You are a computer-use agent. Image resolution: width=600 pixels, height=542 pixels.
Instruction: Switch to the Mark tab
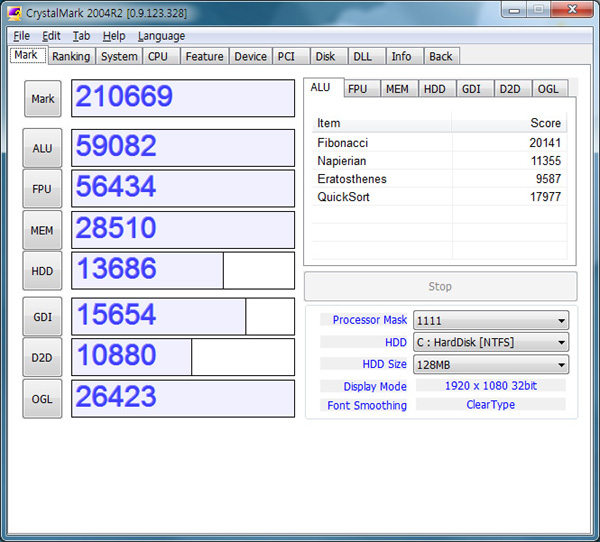[28, 56]
